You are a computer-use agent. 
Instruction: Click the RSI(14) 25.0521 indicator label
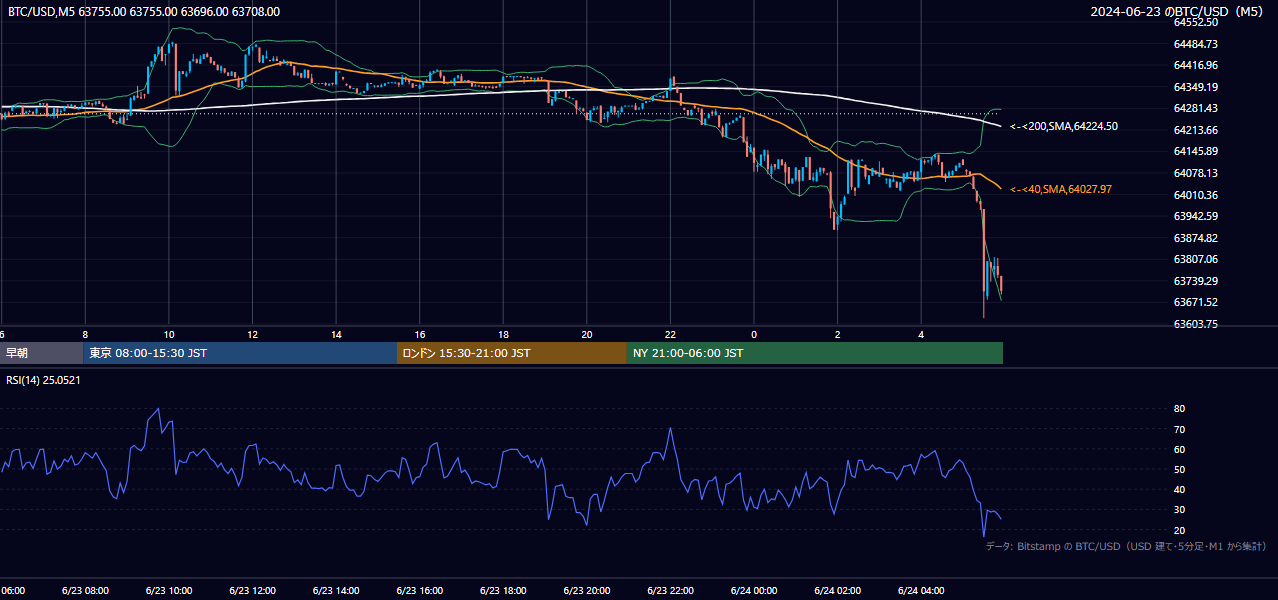point(43,380)
